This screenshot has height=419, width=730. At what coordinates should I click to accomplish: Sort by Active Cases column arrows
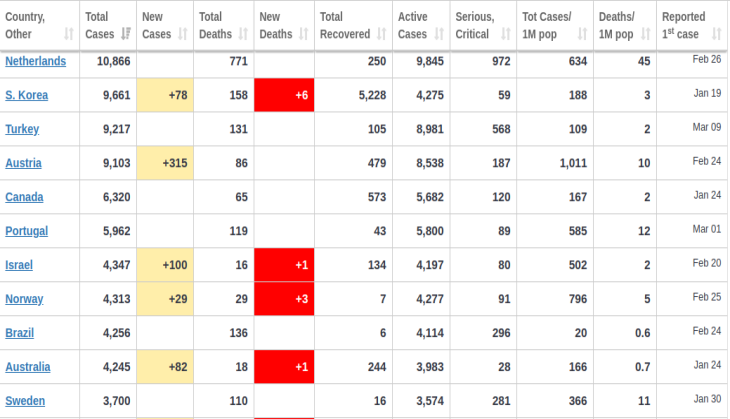pyautogui.click(x=439, y=34)
